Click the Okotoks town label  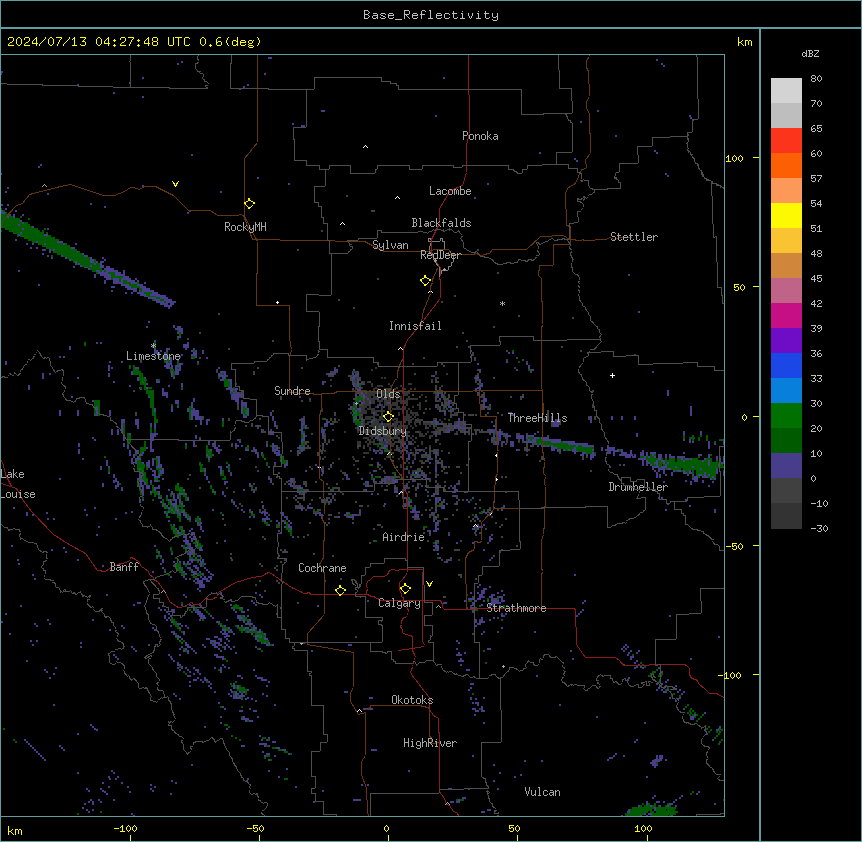click(x=412, y=700)
